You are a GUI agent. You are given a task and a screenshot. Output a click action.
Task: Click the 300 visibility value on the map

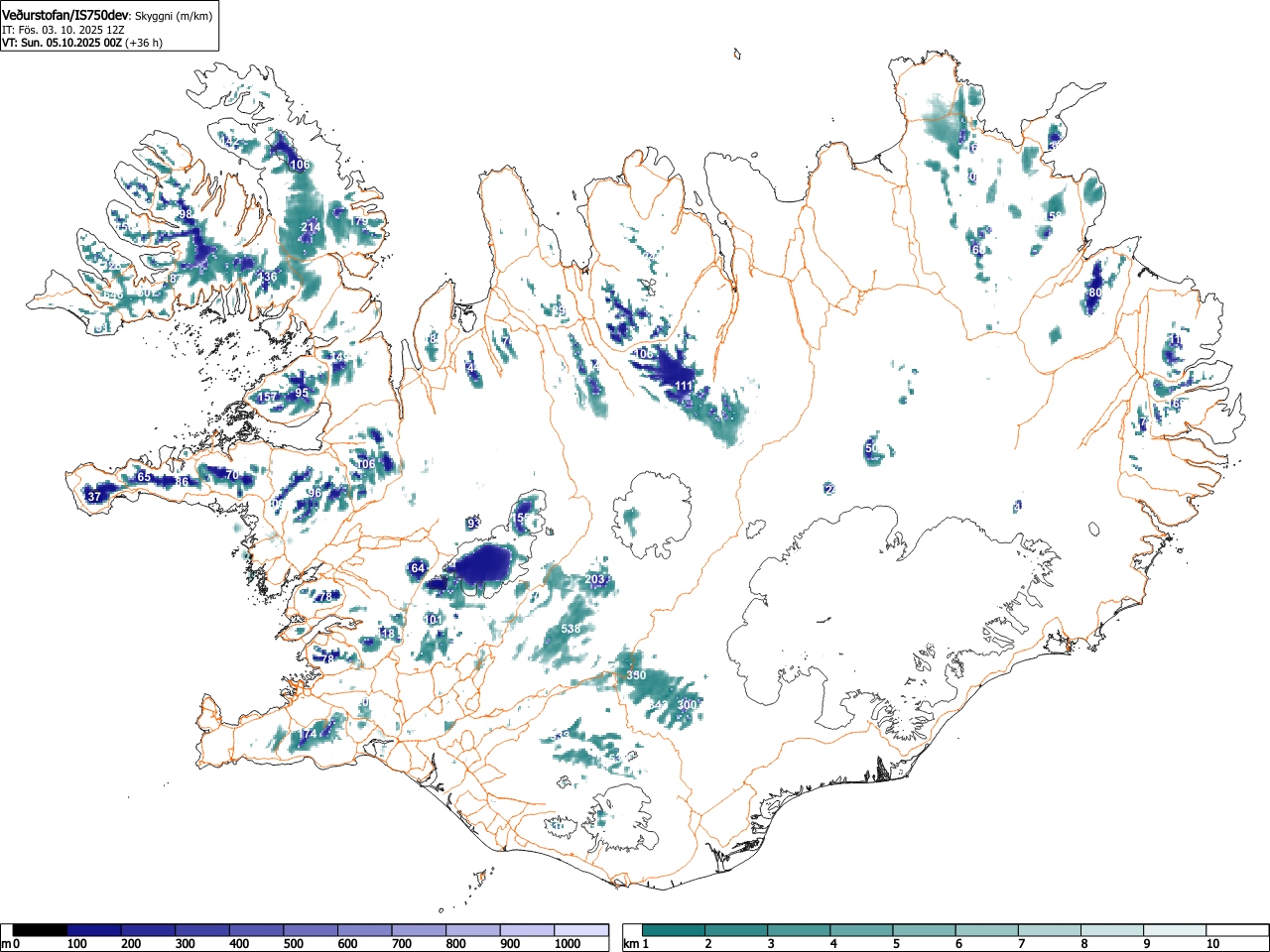click(x=687, y=705)
